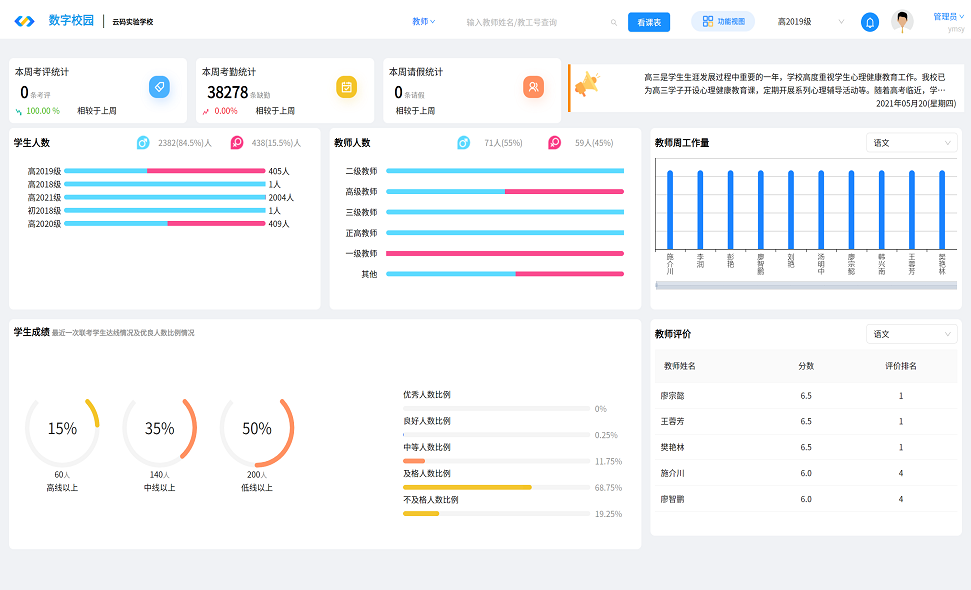Click the user avatar picture
This screenshot has height=590, width=971.
(902, 22)
